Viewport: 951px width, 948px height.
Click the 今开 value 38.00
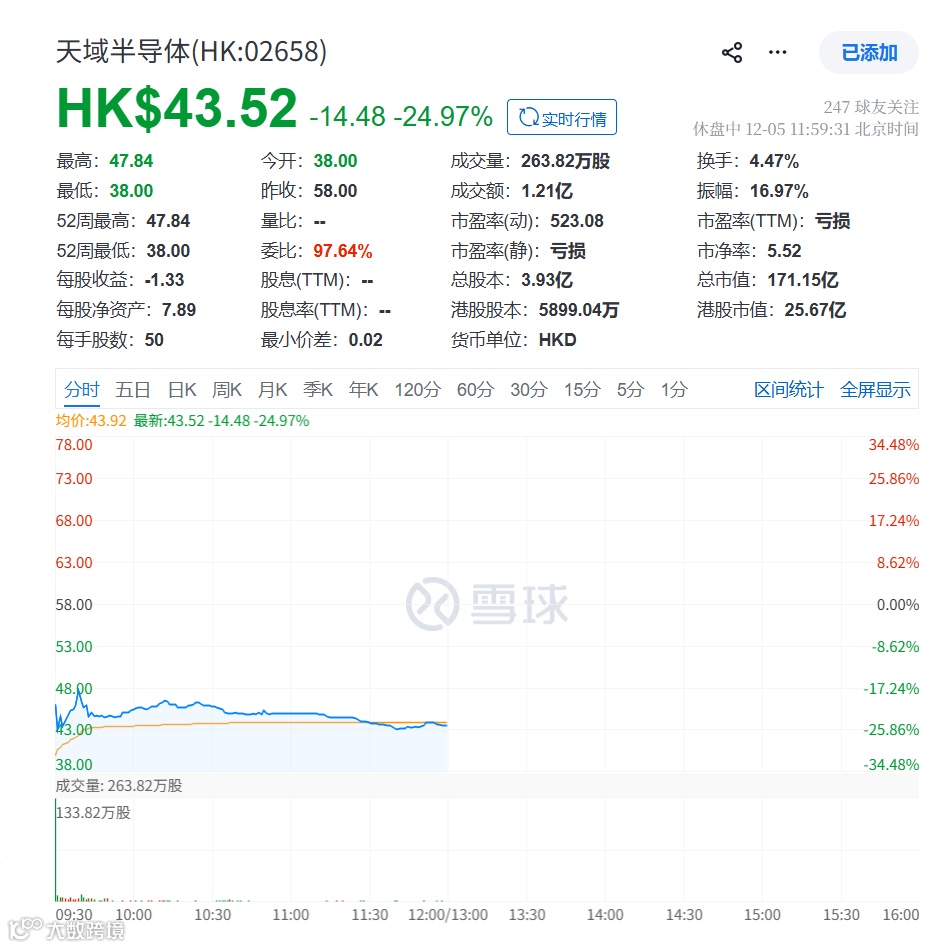pyautogui.click(x=335, y=161)
